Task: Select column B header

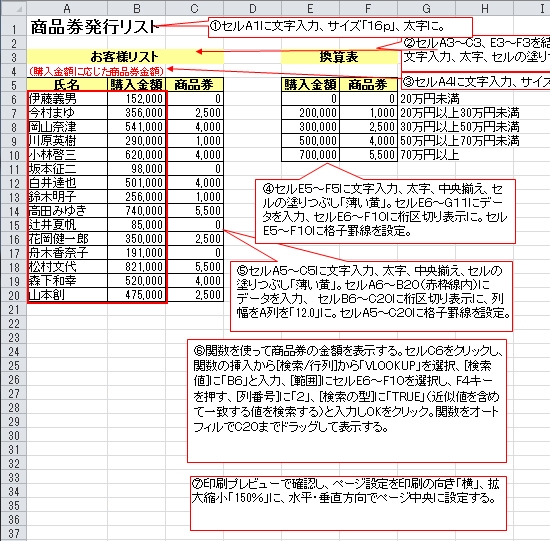Action: (x=136, y=8)
